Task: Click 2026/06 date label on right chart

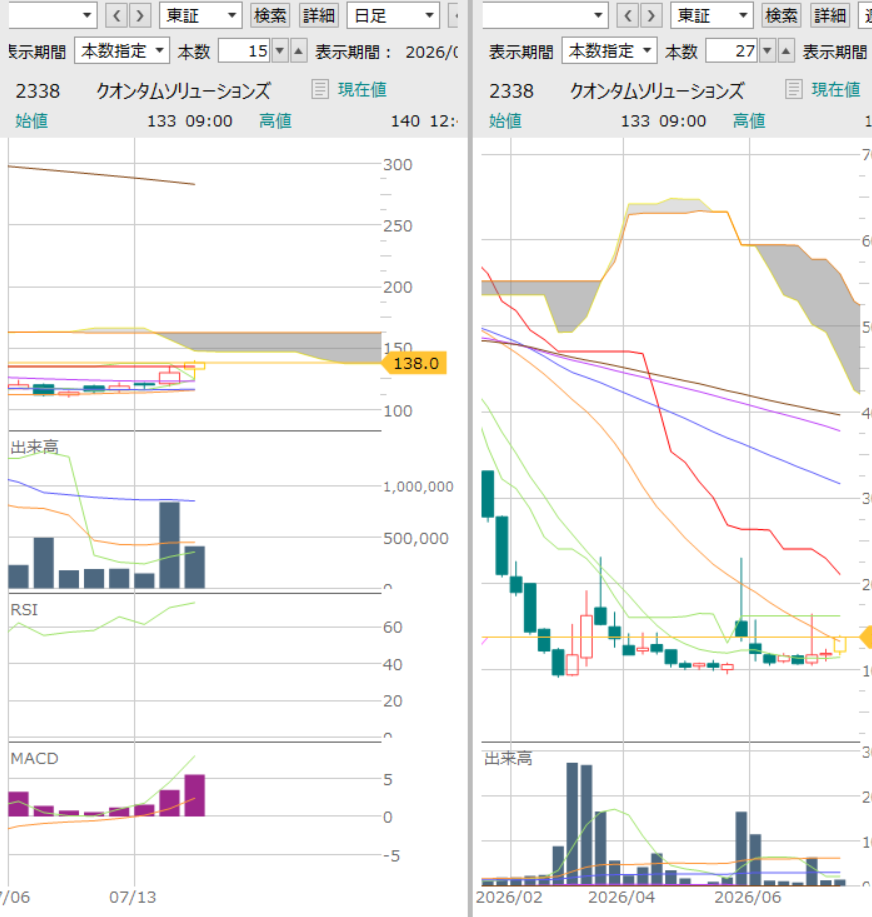Action: [747, 898]
